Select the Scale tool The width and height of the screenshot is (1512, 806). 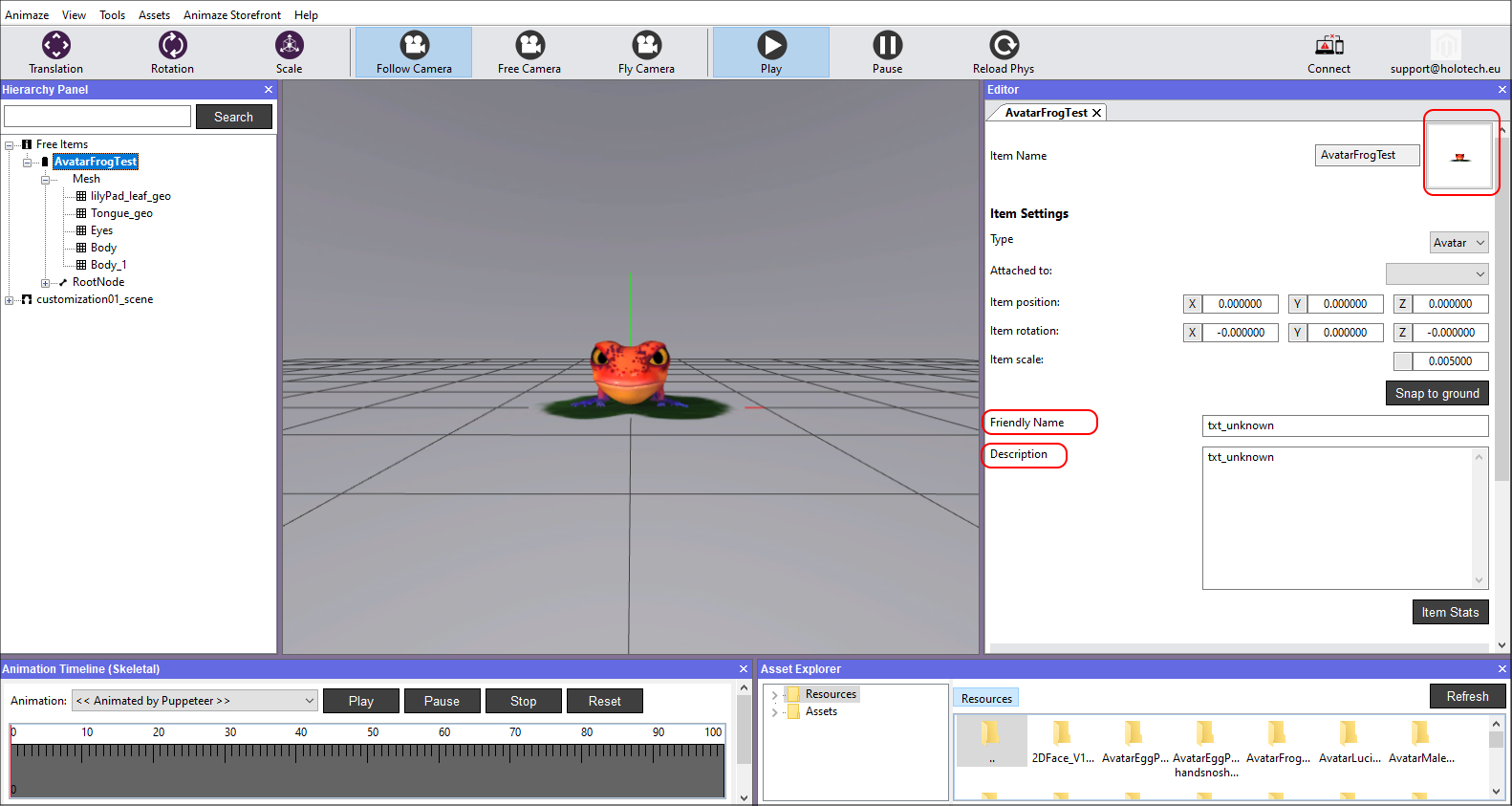click(x=289, y=53)
